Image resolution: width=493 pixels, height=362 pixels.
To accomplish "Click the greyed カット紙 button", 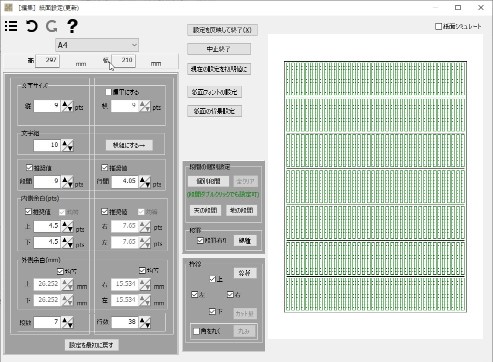I will click(245, 313).
